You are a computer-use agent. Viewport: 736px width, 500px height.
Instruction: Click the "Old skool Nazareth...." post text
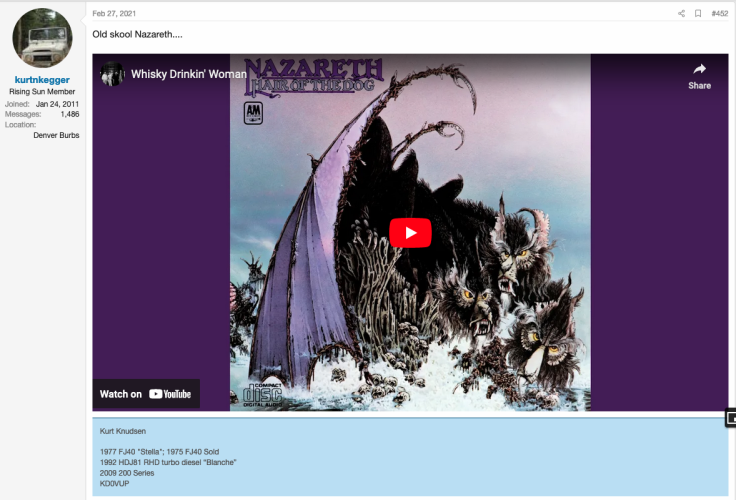(138, 34)
